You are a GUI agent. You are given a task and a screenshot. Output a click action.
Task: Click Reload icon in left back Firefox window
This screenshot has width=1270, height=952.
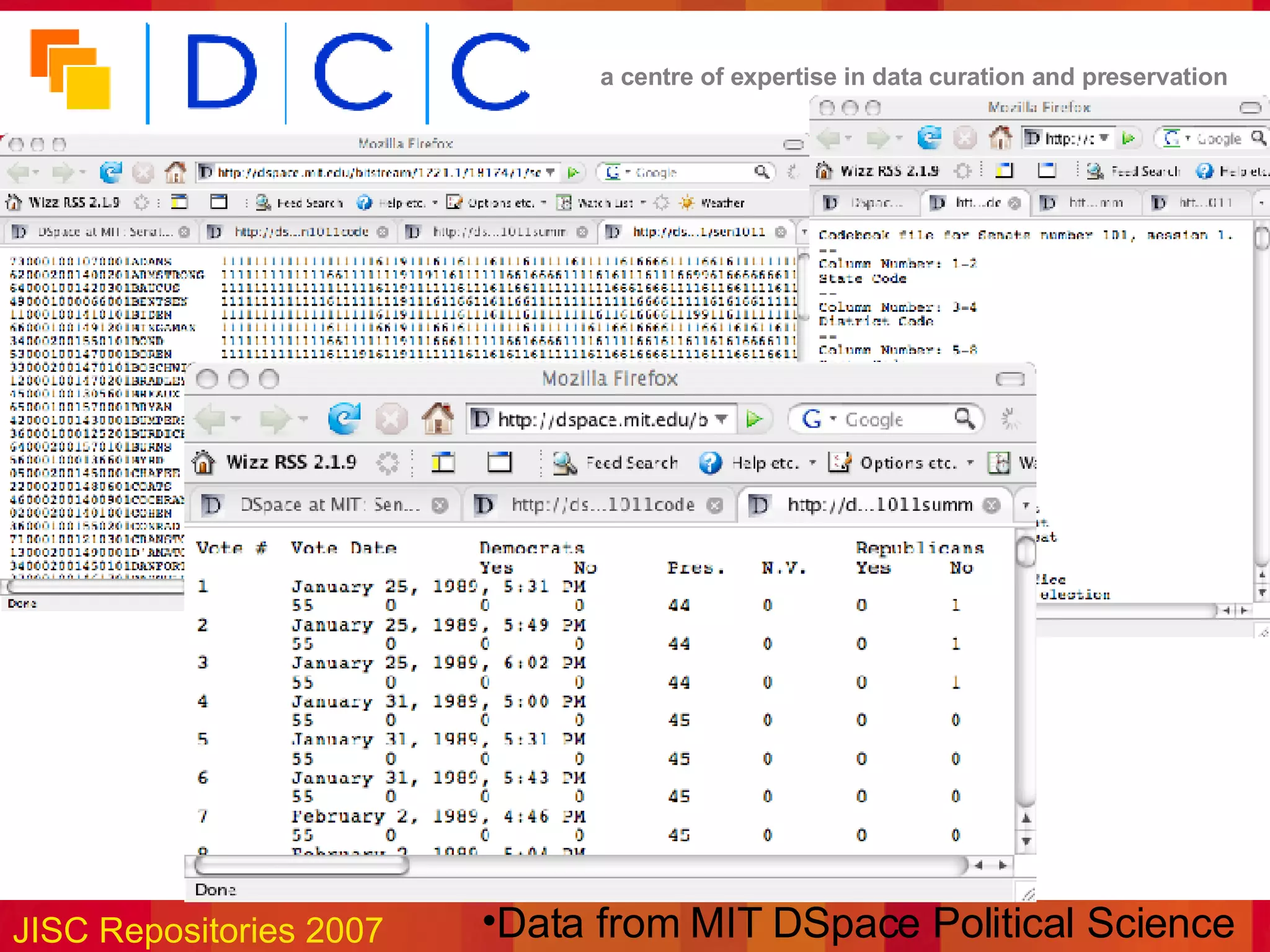(x=111, y=172)
